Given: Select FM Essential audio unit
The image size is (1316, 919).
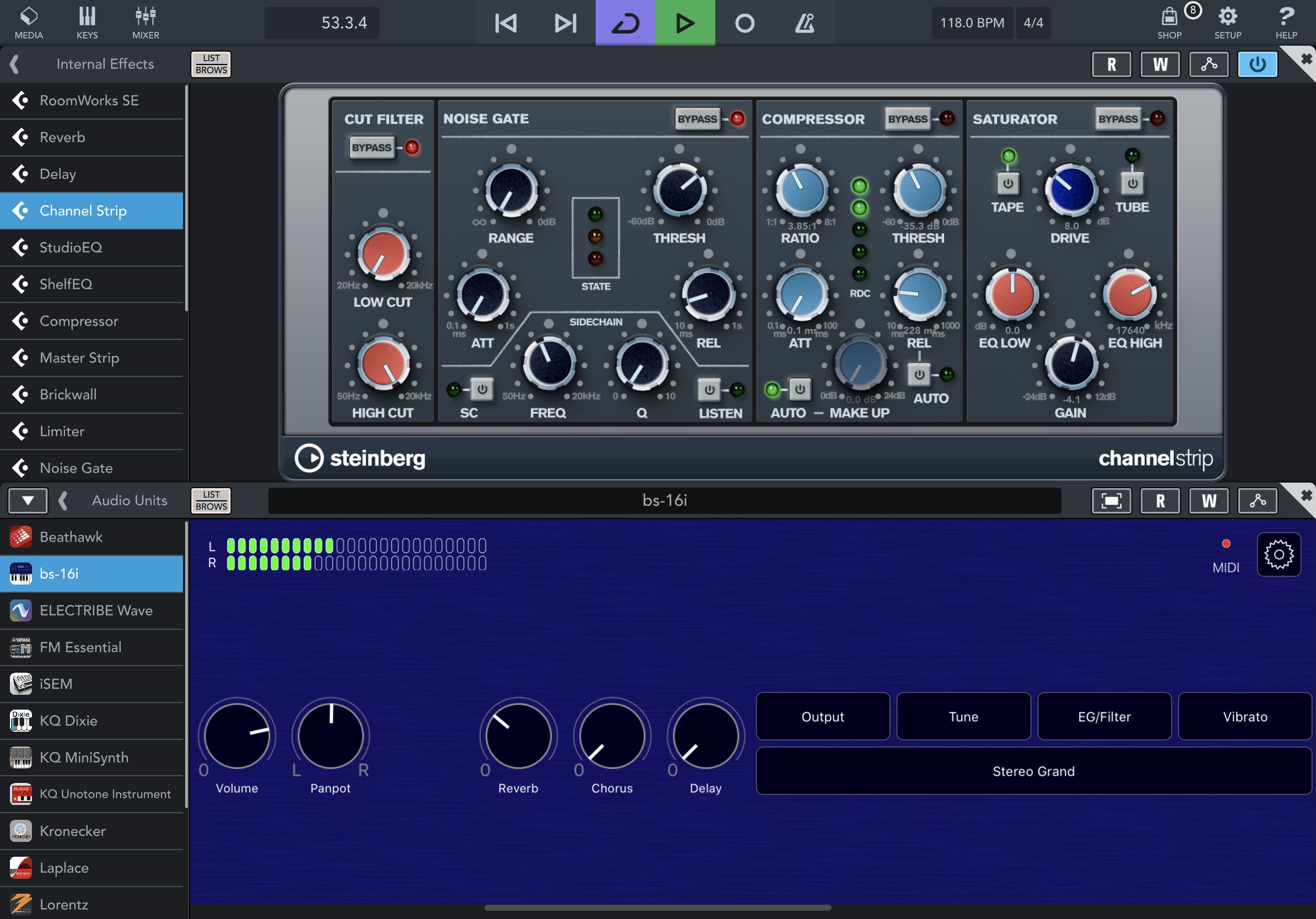Looking at the screenshot, I should (x=91, y=647).
